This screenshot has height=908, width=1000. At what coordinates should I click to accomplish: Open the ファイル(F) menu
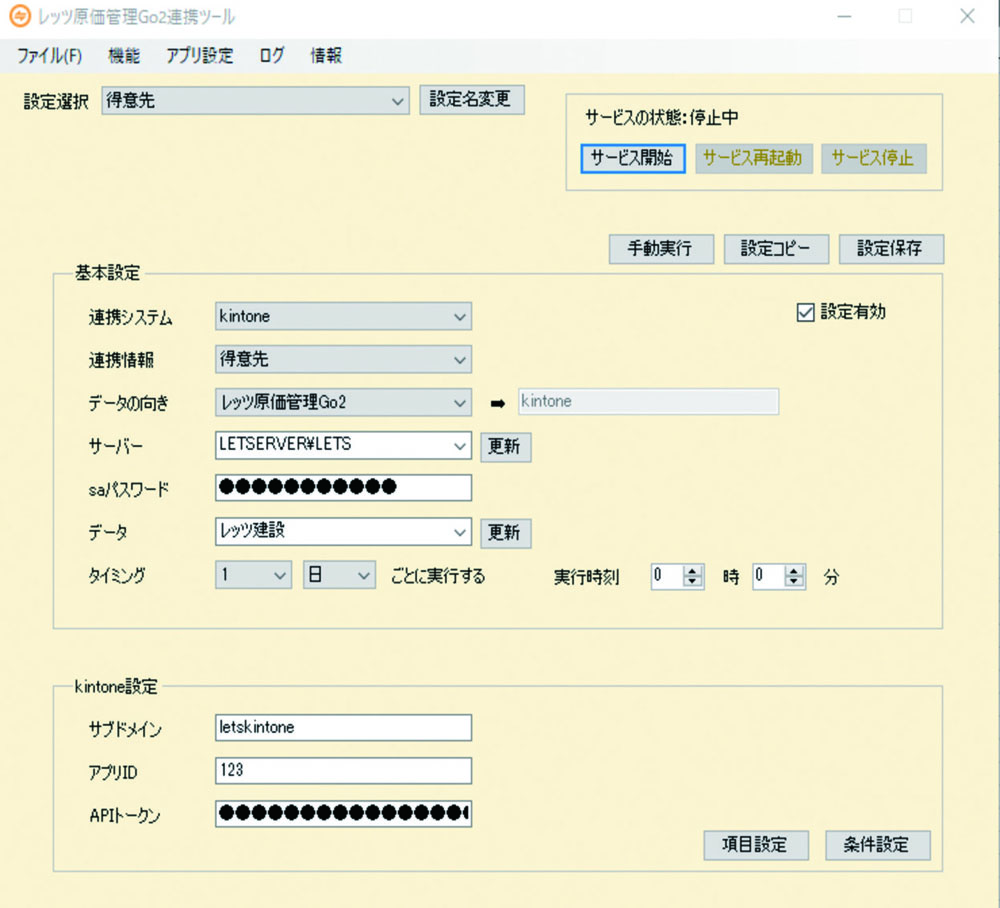49,55
